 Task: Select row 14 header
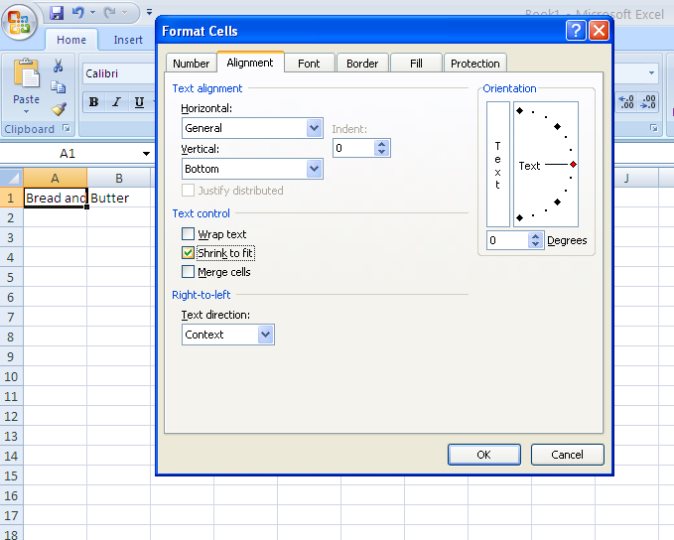(x=11, y=456)
